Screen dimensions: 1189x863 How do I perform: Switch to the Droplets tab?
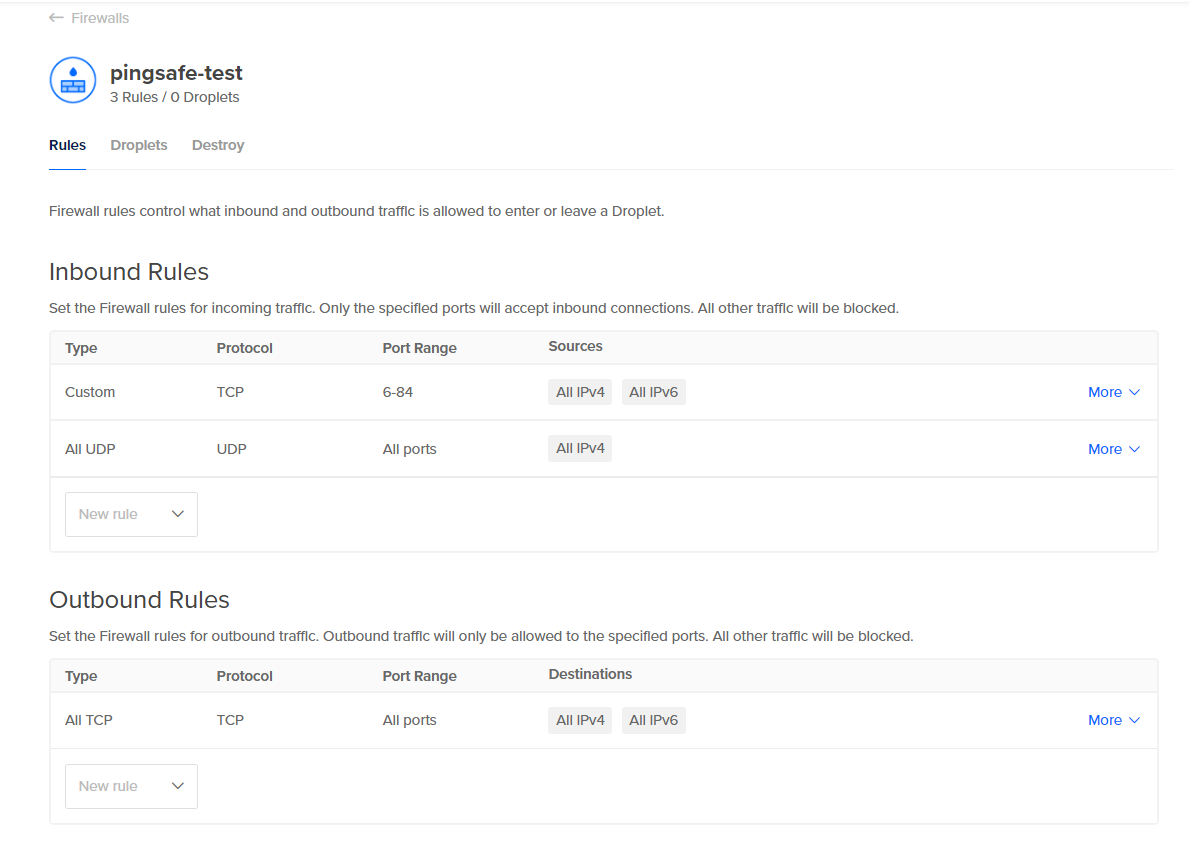139,145
